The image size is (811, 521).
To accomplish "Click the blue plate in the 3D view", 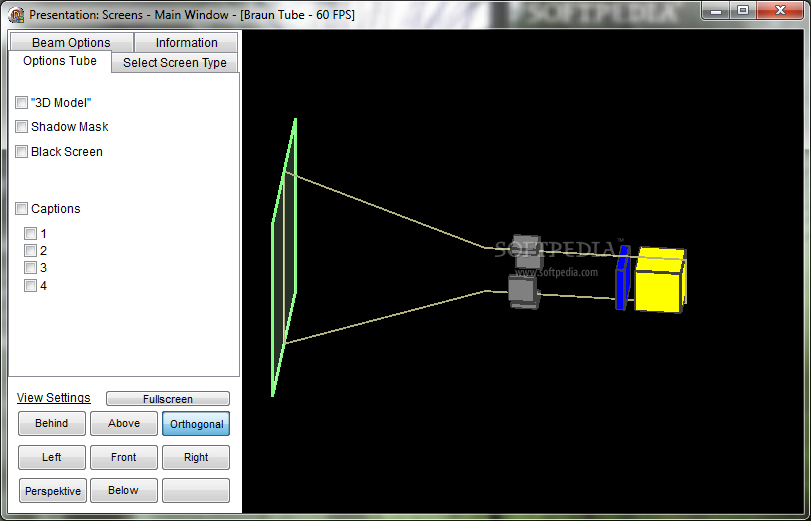I will (x=622, y=278).
